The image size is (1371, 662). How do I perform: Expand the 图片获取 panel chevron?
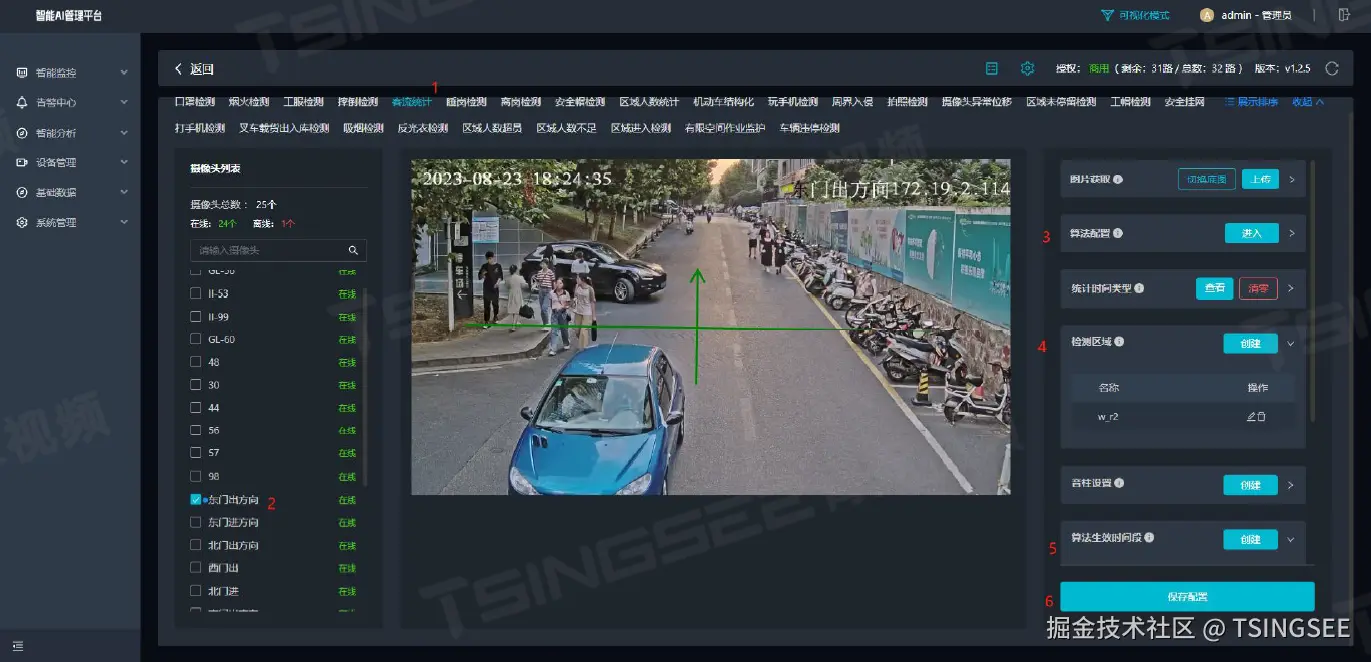1291,180
